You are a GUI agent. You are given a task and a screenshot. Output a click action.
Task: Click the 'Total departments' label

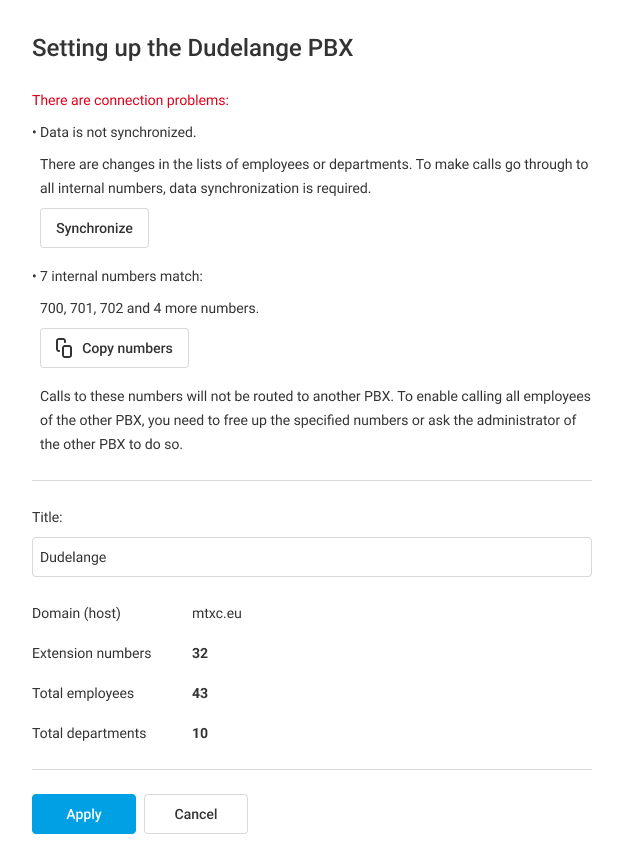(x=89, y=733)
